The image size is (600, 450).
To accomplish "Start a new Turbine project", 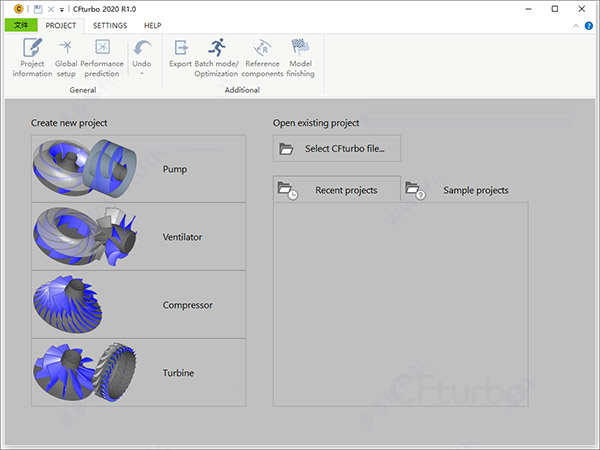I will tap(138, 373).
